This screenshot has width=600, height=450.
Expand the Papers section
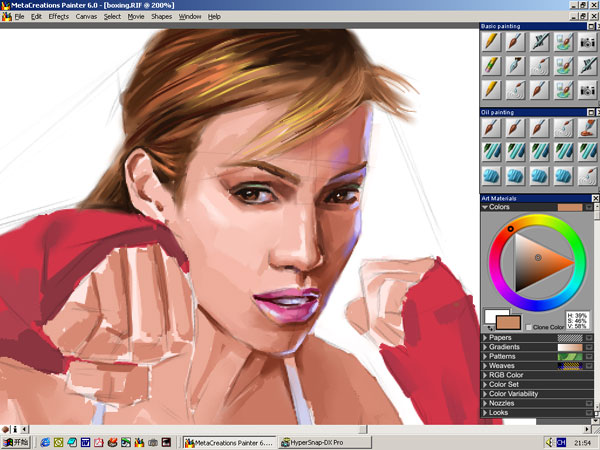[x=485, y=338]
